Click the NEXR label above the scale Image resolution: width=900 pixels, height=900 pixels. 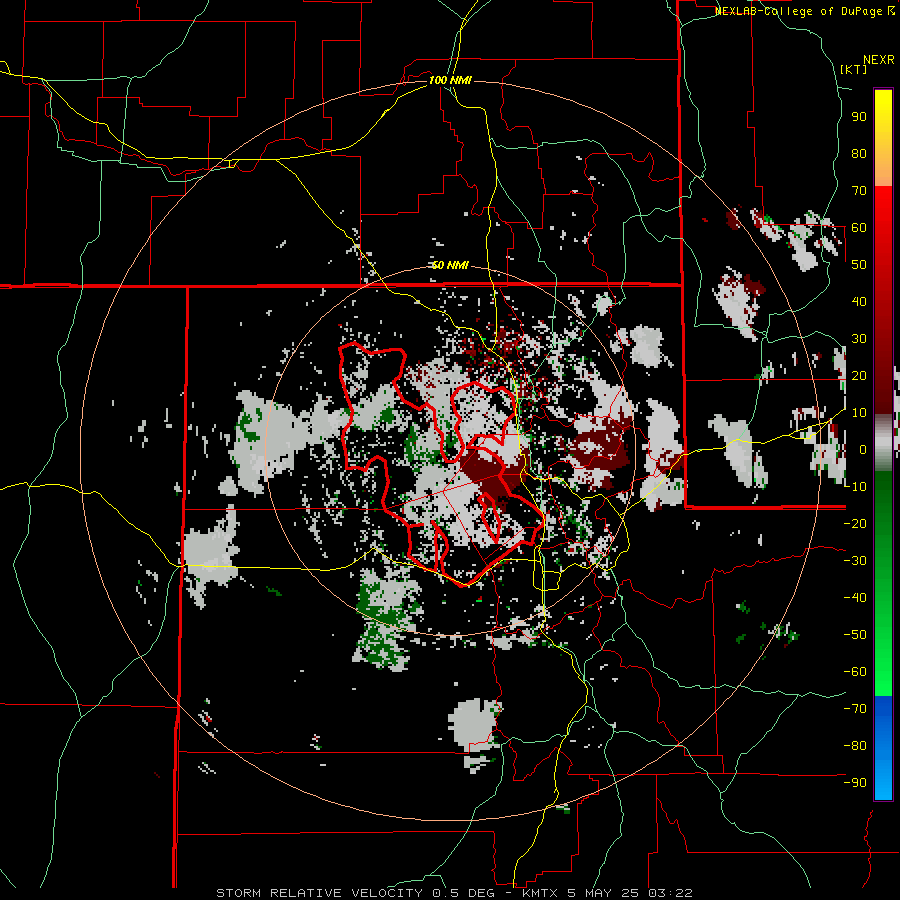(879, 60)
